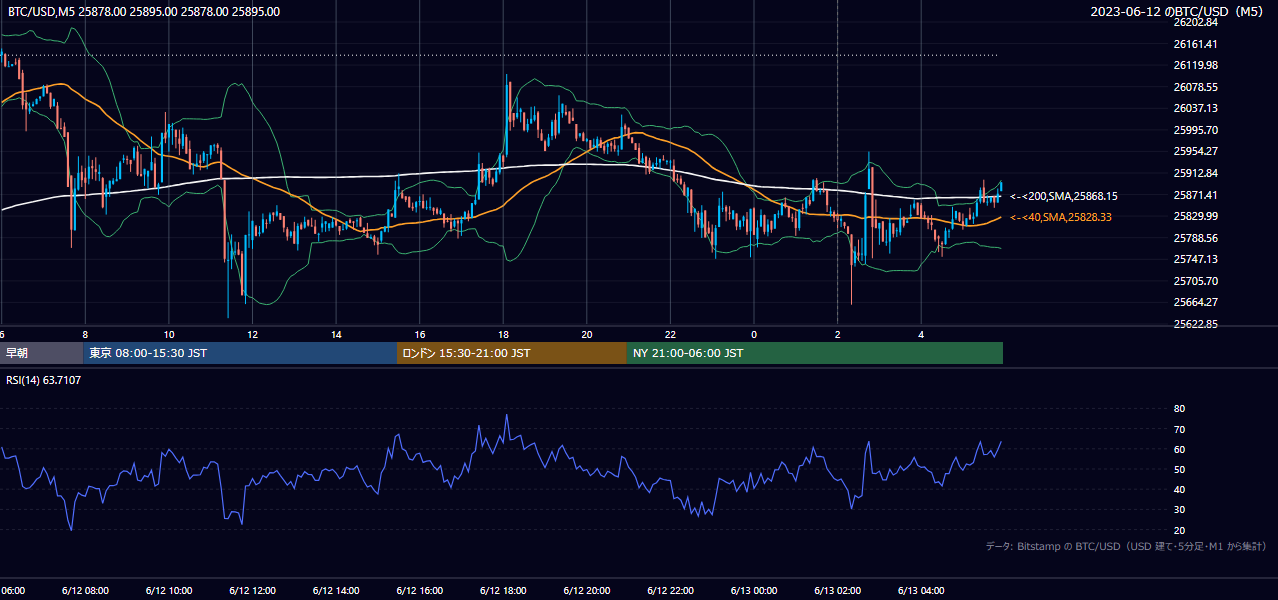Click the '2023-06-12 のBTC/USD（M5）' chart title
The height and width of the screenshot is (600, 1278).
click(x=1179, y=12)
